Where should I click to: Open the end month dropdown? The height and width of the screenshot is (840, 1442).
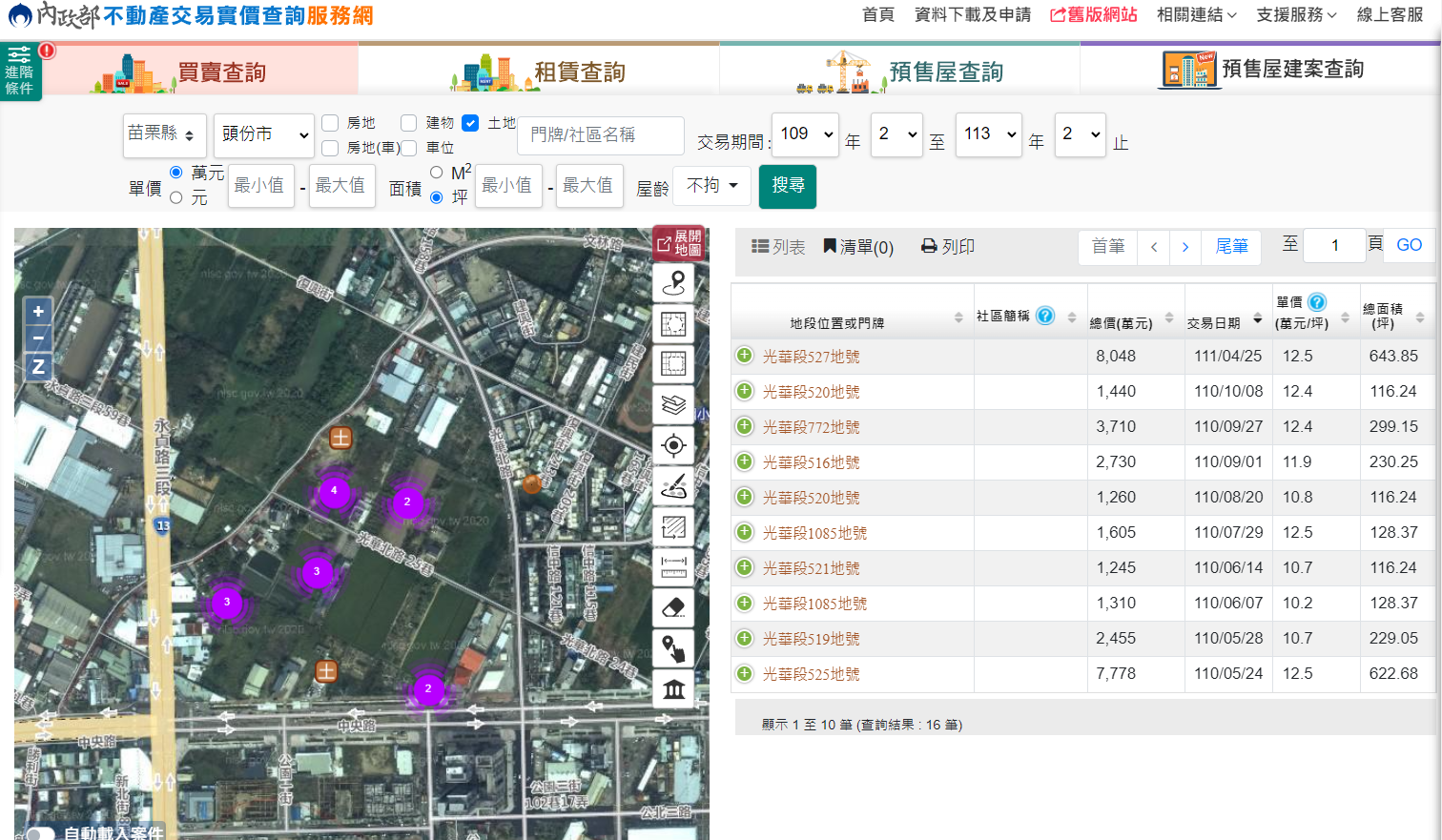pos(1080,135)
